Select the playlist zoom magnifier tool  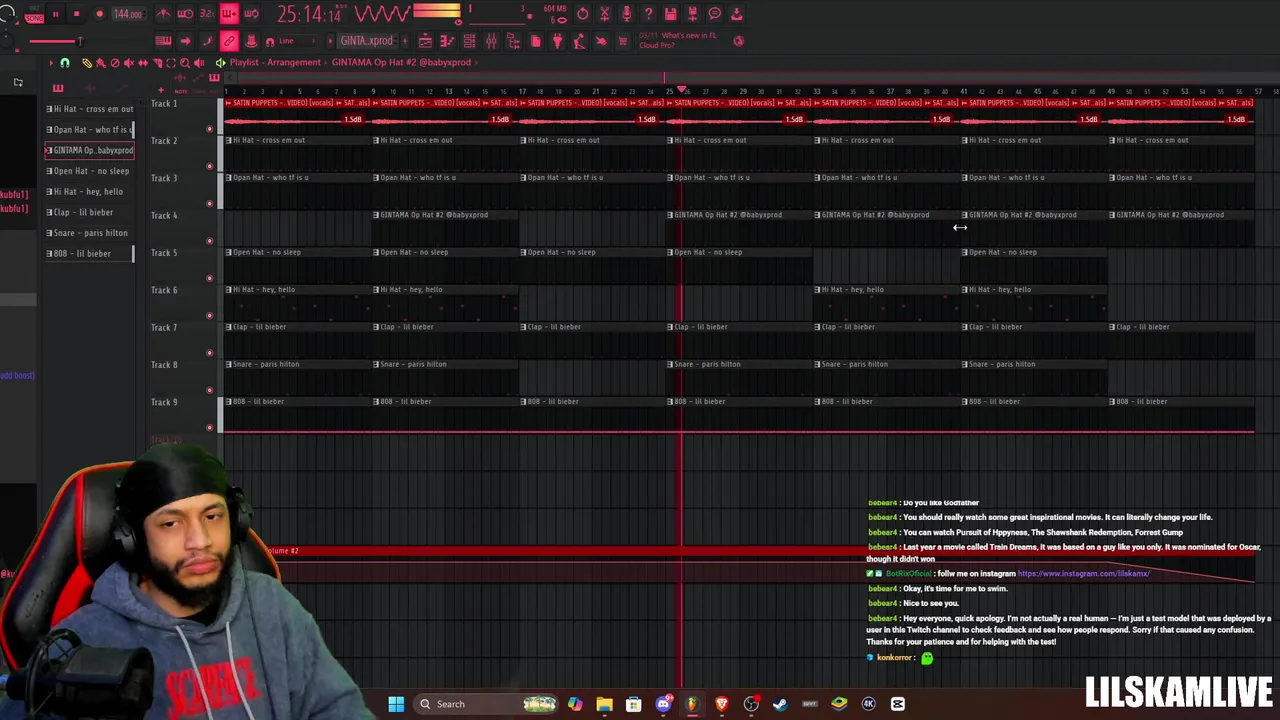[x=184, y=63]
